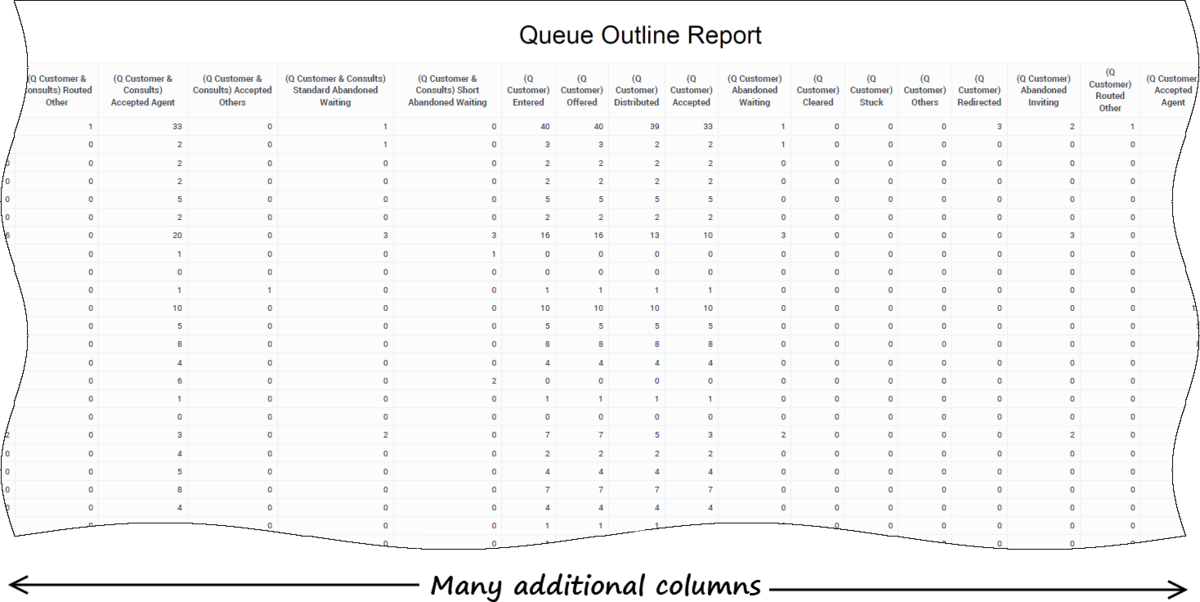Click the (Q Customer) Accepted column header
The width and height of the screenshot is (1200, 602).
point(691,90)
